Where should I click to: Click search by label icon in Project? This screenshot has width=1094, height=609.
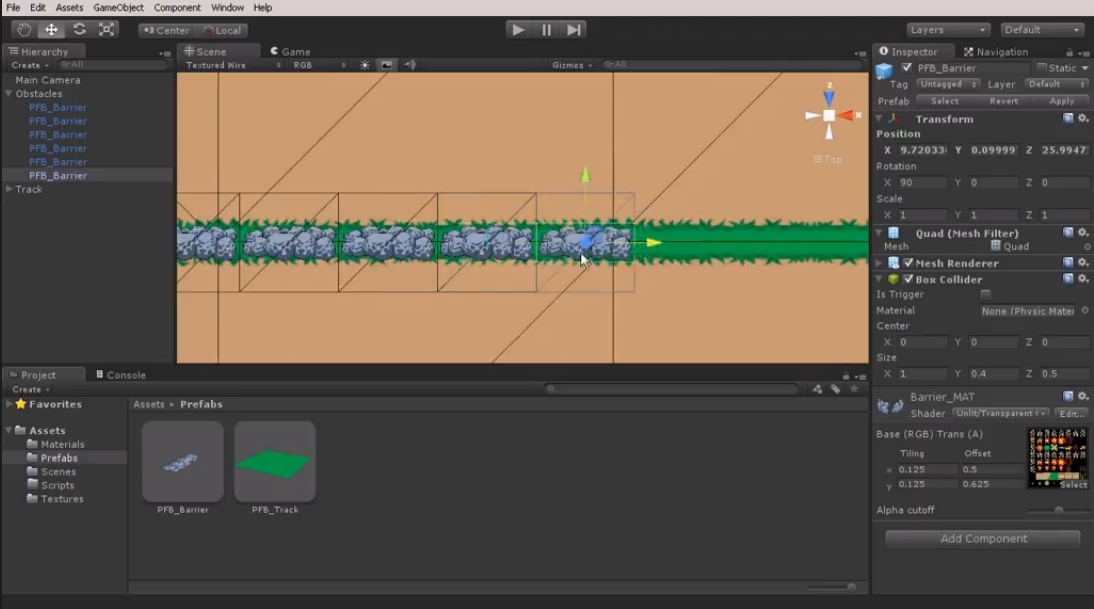tap(835, 389)
